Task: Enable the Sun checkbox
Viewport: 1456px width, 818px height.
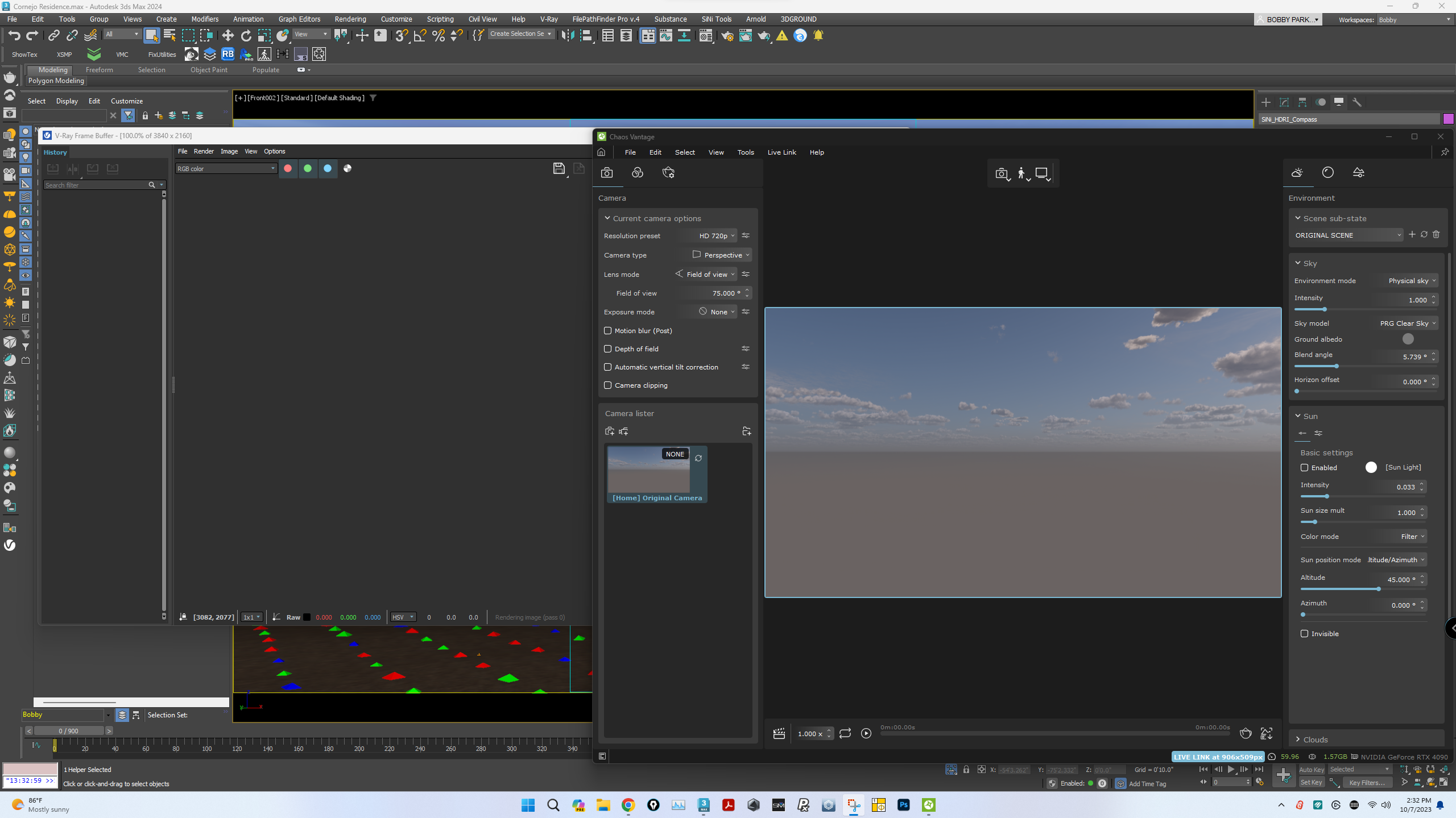Action: coord(1305,468)
